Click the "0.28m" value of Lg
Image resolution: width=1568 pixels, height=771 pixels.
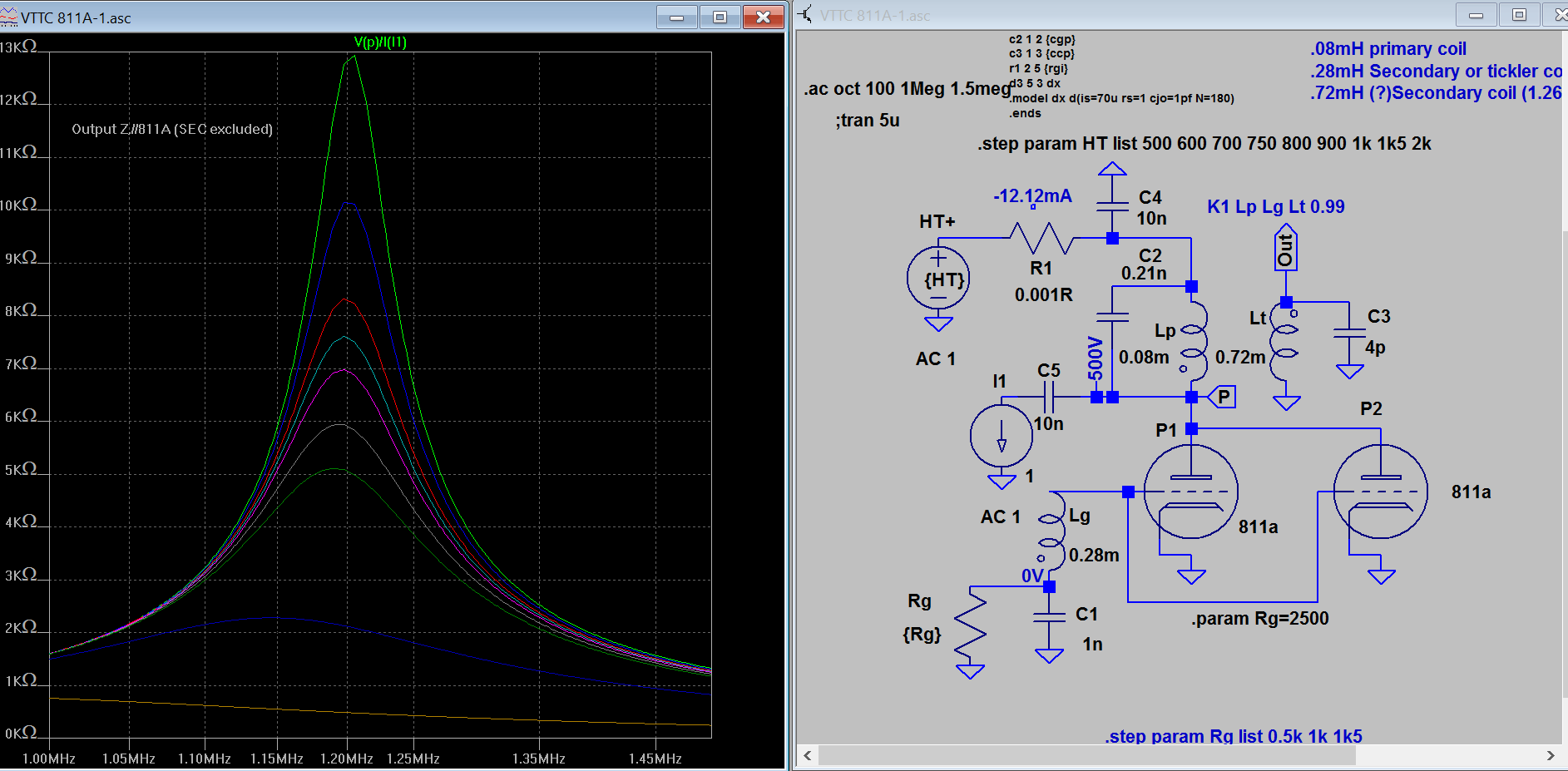point(1094,555)
